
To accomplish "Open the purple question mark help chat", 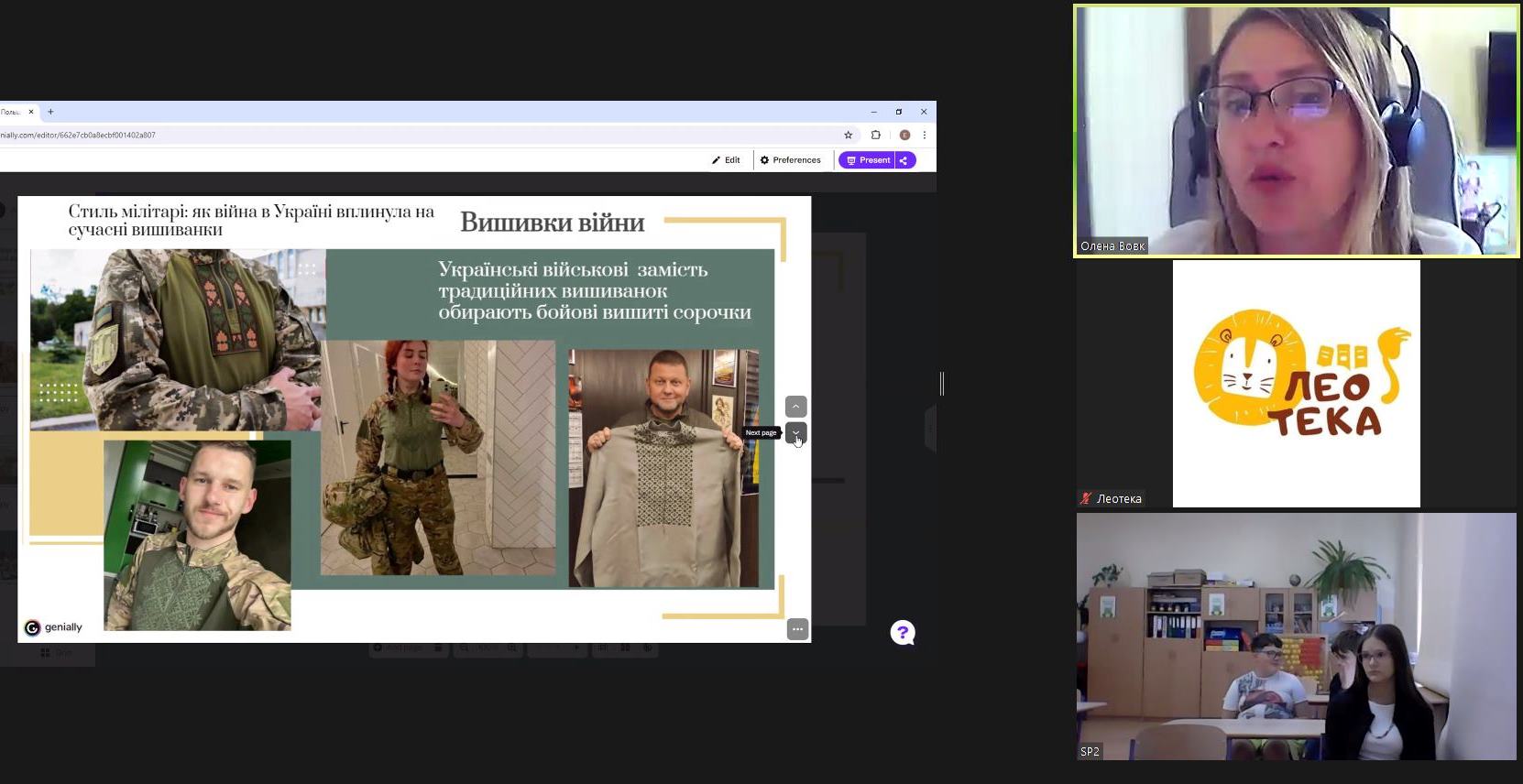I will pos(903,633).
